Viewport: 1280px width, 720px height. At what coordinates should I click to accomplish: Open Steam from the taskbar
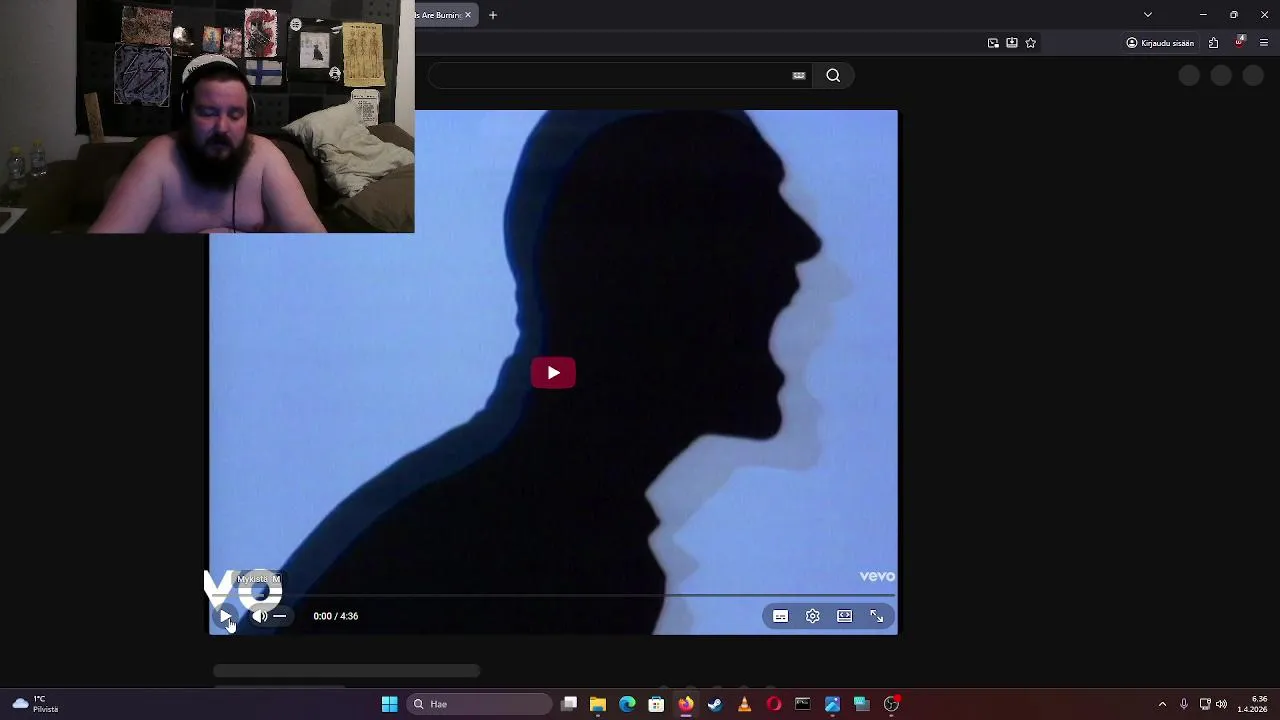715,704
